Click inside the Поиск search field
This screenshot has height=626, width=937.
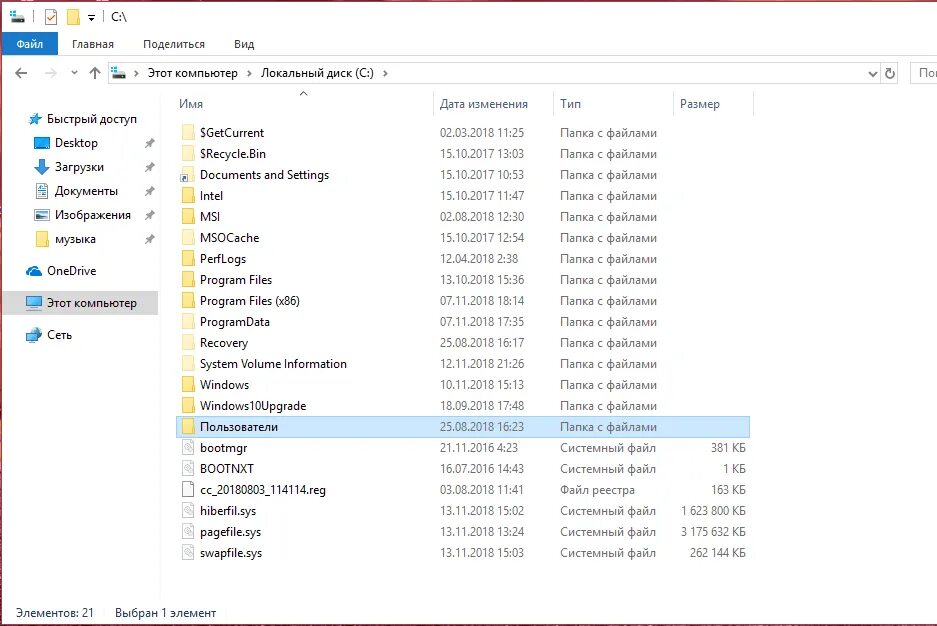[x=926, y=73]
